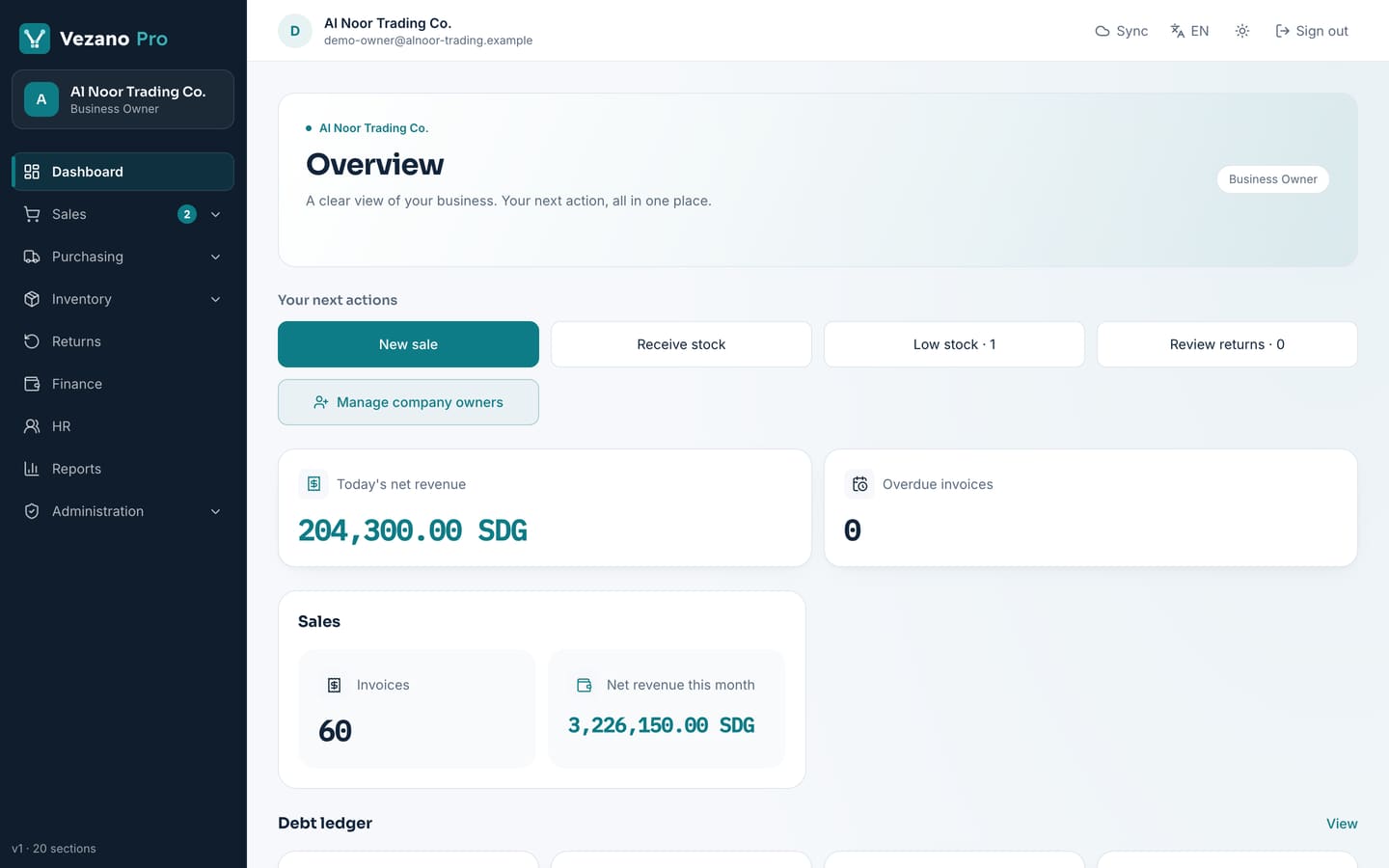This screenshot has width=1389, height=868.
Task: Click the Finance wallet icon
Action: 32,384
